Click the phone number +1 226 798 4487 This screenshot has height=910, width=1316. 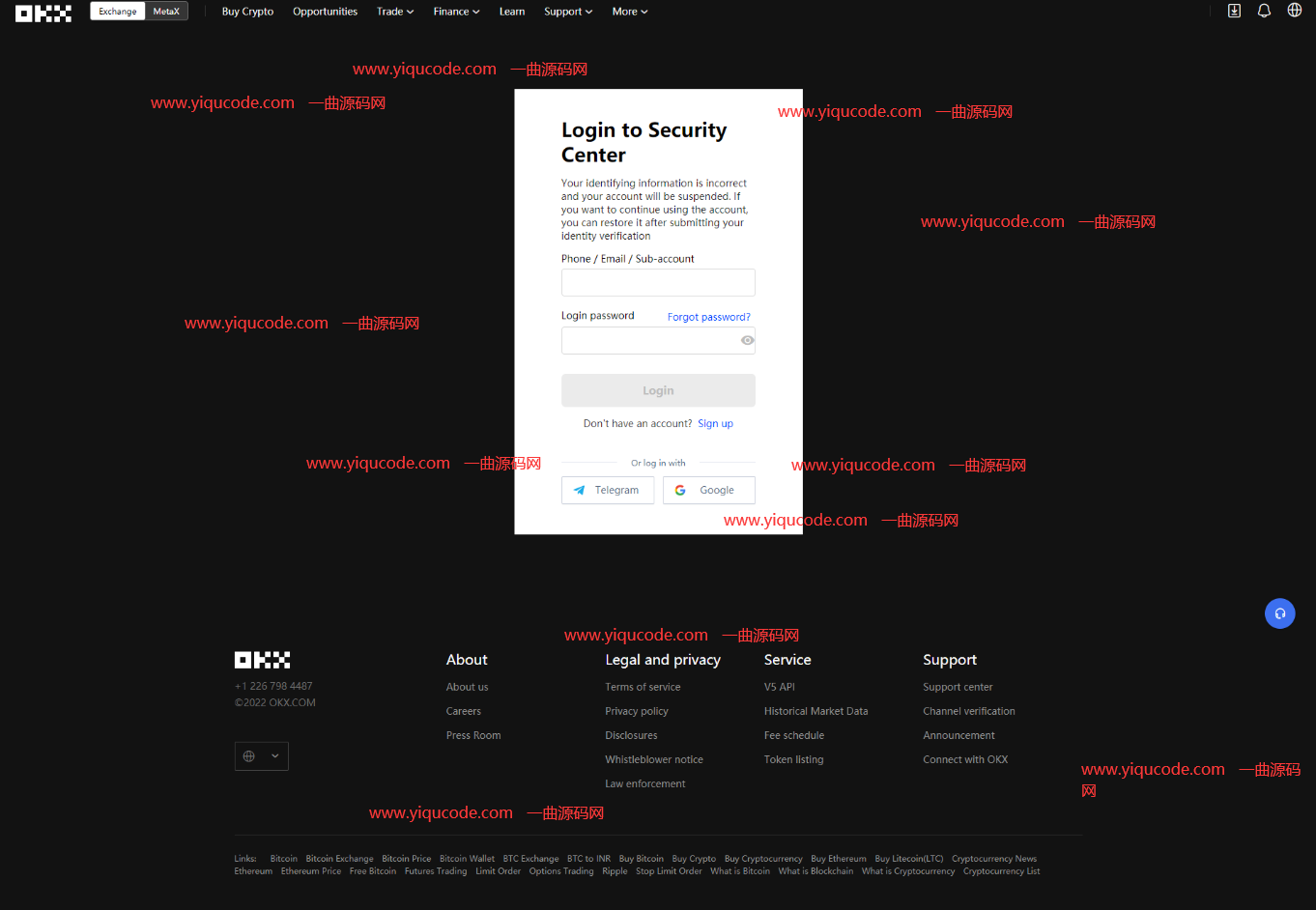(x=273, y=687)
